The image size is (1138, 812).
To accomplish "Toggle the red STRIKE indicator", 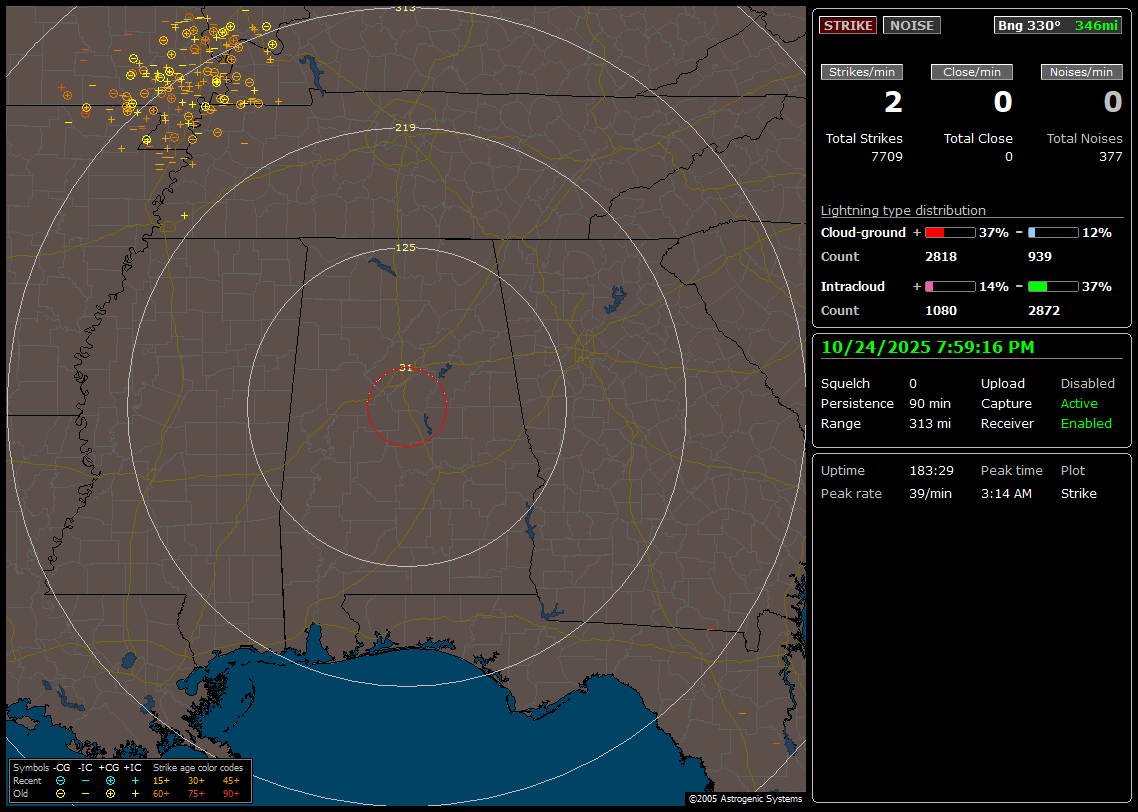I will click(x=848, y=26).
